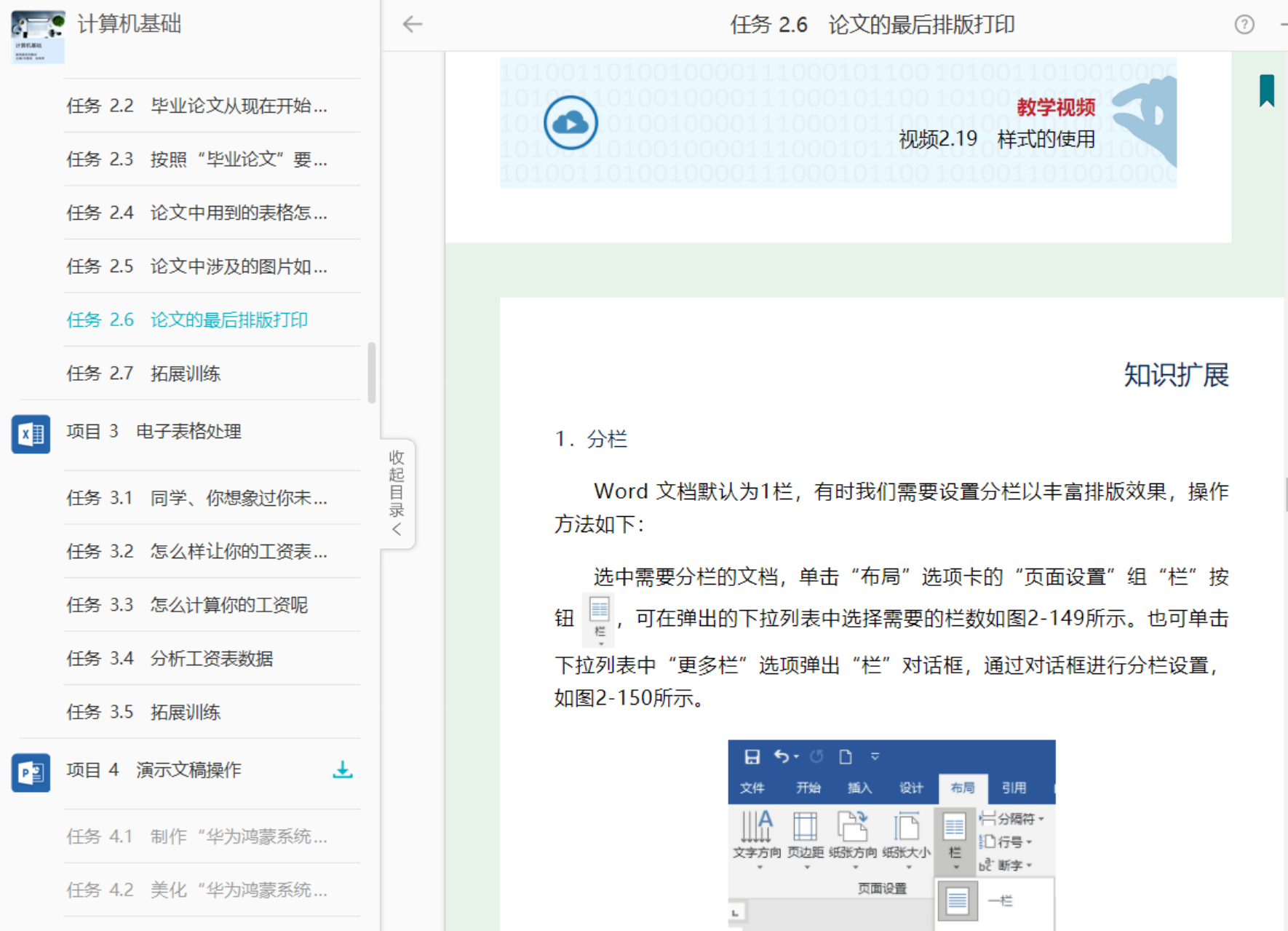
Task: Click the back arrow in header
Action: pos(413,25)
